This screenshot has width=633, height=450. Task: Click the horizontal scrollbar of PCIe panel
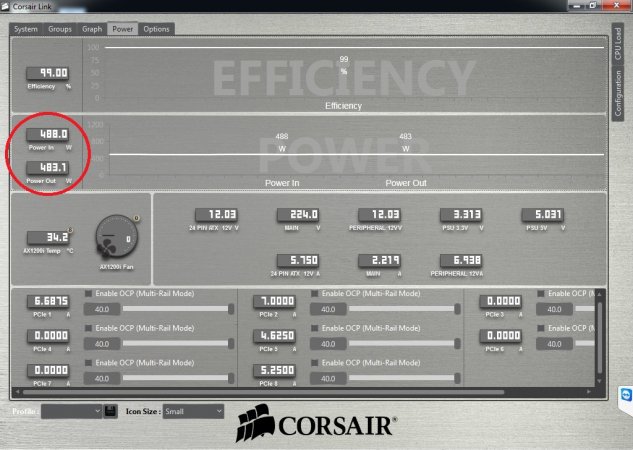263,392
